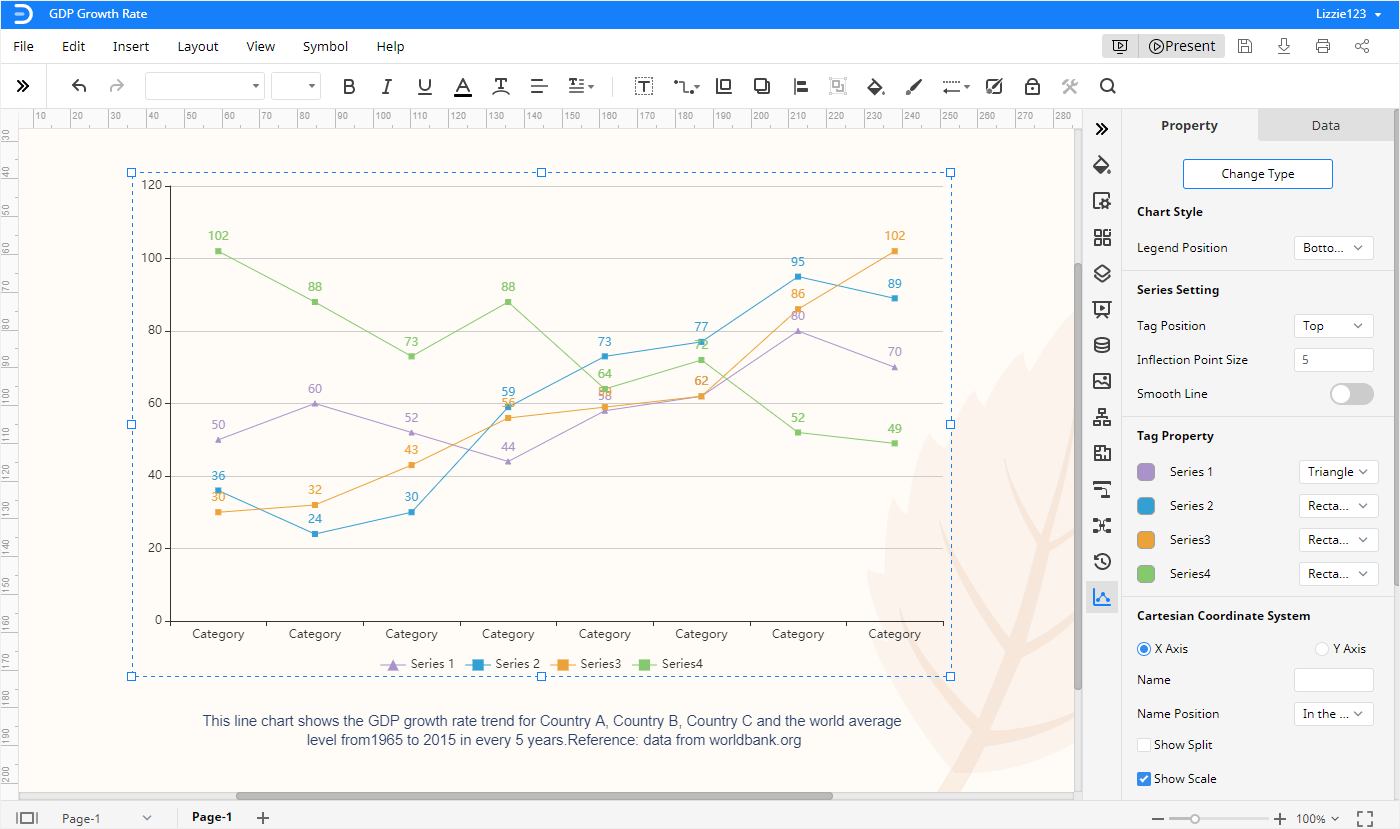
Task: Open the Tag Position dropdown
Action: [x=1333, y=326]
